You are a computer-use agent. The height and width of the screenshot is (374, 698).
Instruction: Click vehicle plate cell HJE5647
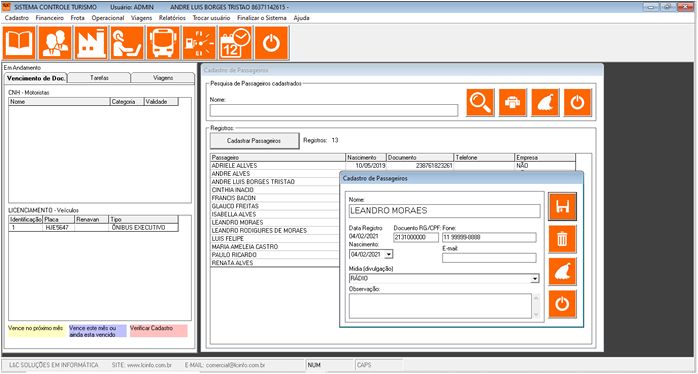tap(59, 228)
